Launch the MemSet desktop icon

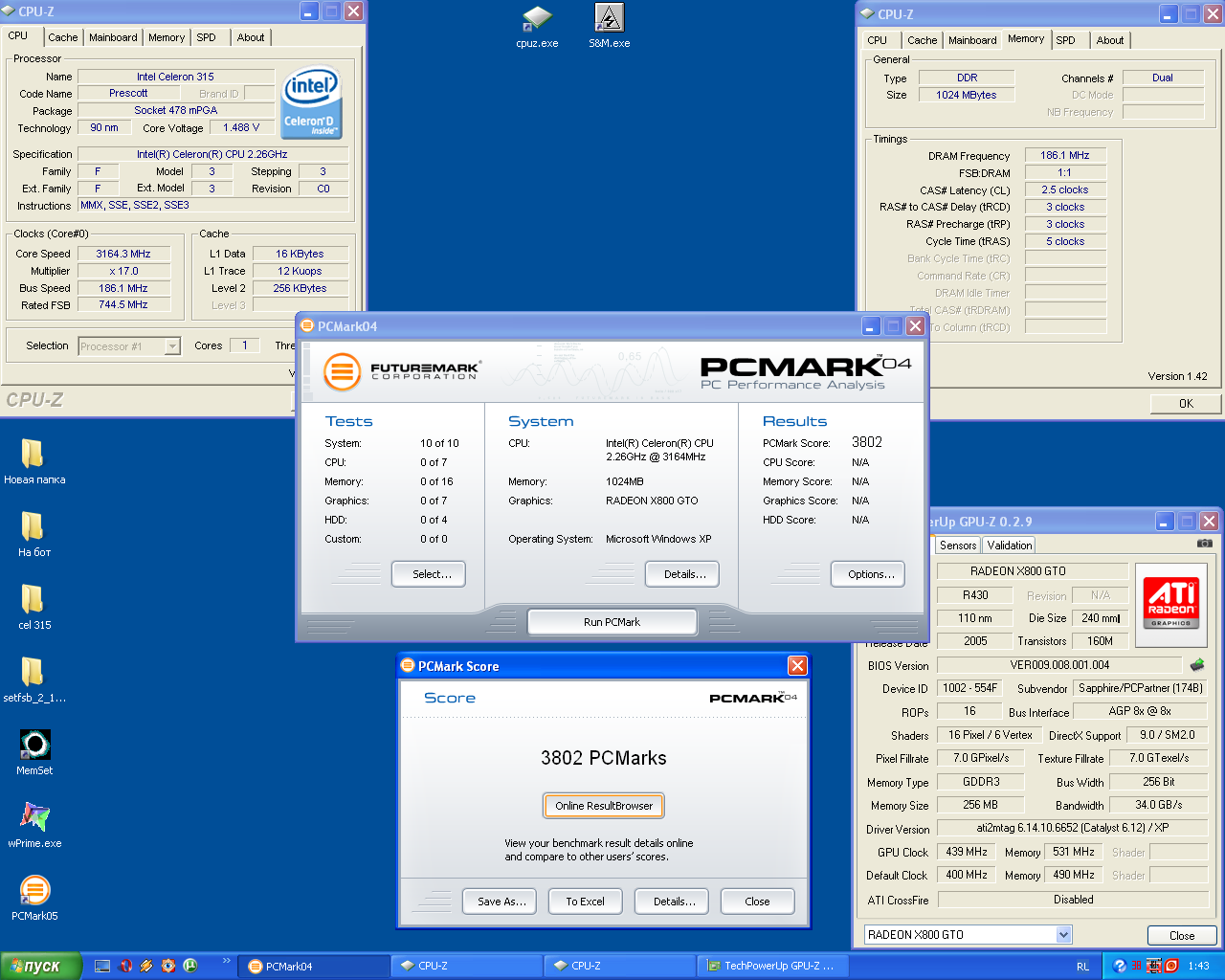pyautogui.click(x=34, y=752)
